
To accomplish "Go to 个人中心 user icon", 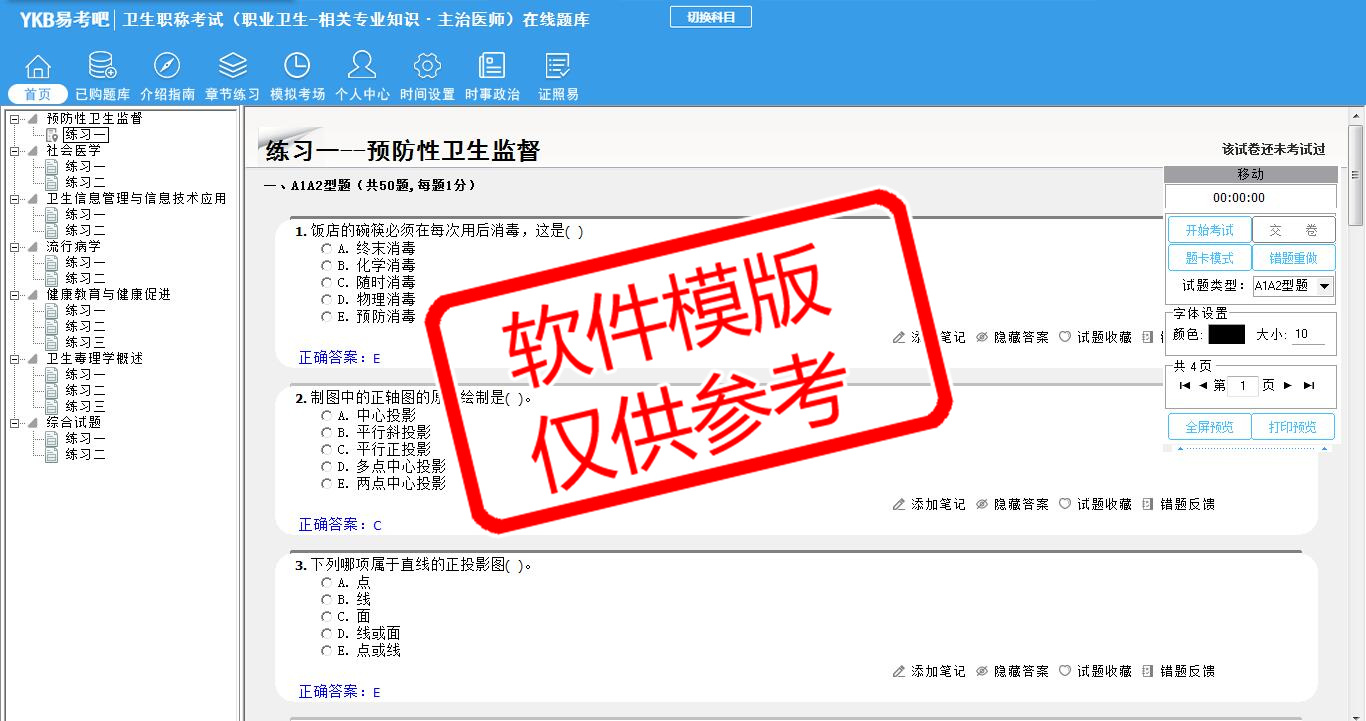I will tap(362, 66).
